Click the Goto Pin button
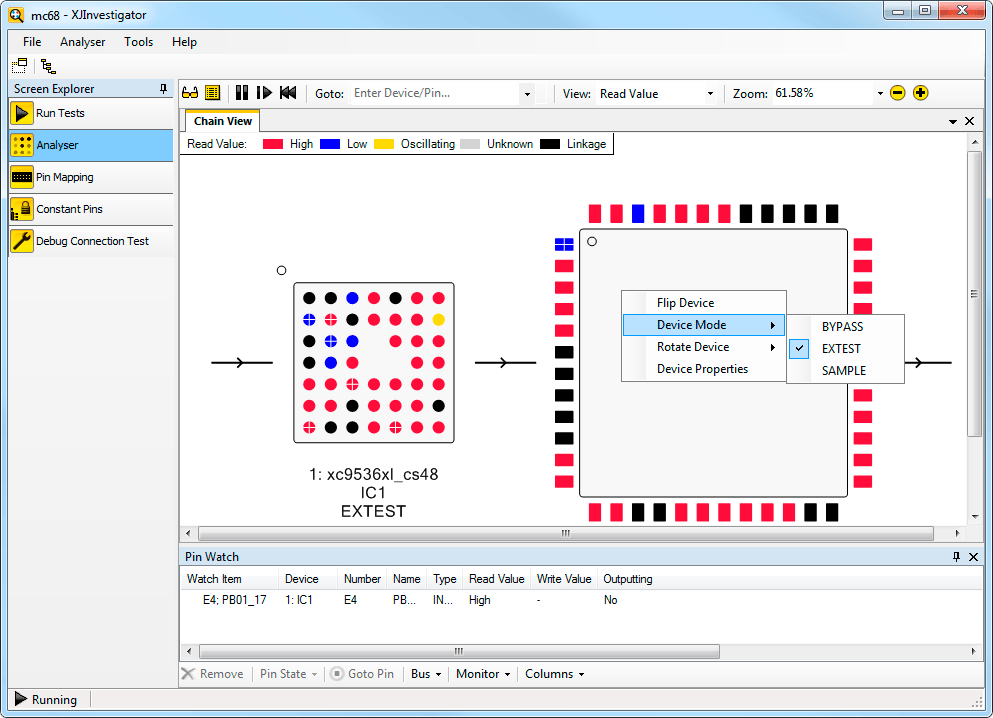 point(363,674)
